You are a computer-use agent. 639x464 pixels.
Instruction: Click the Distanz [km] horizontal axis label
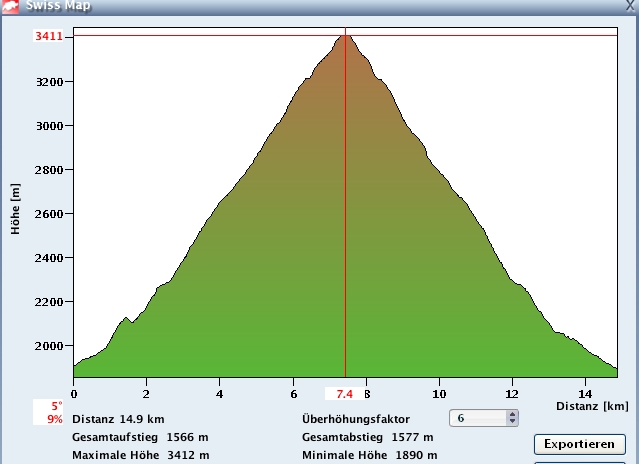(593, 406)
